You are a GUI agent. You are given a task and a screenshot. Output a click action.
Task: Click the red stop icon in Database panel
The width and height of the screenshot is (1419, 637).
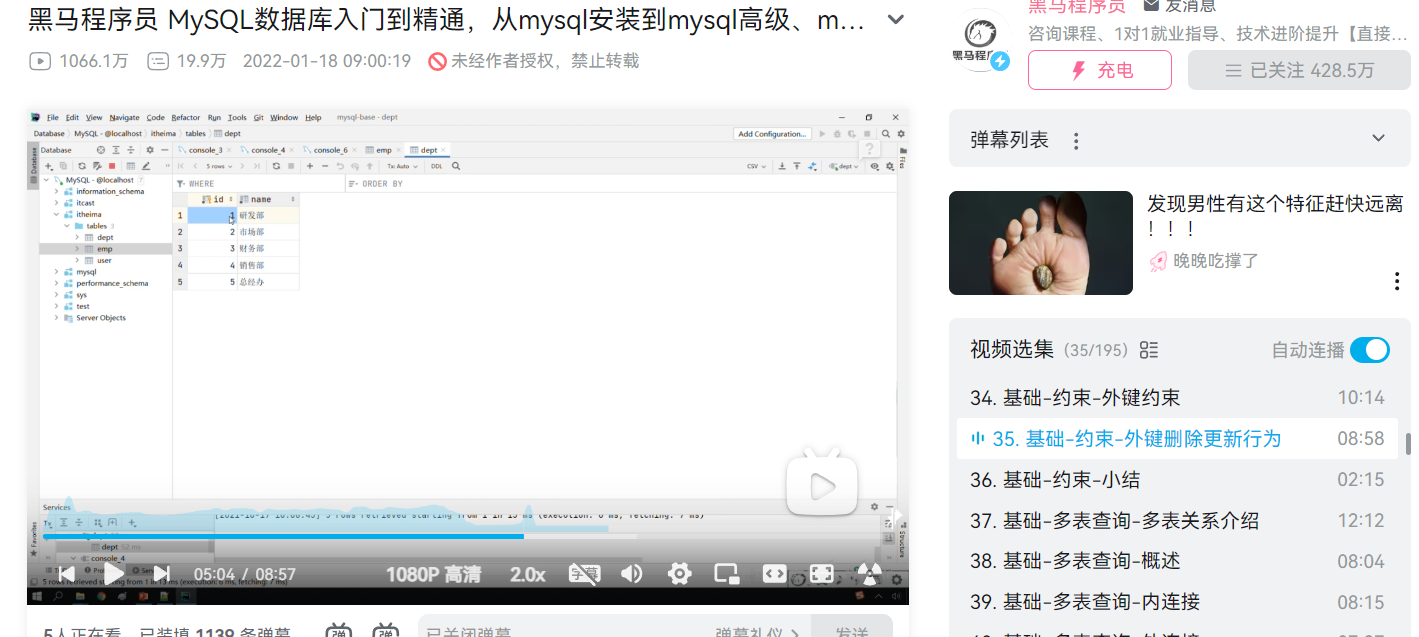pos(112,166)
